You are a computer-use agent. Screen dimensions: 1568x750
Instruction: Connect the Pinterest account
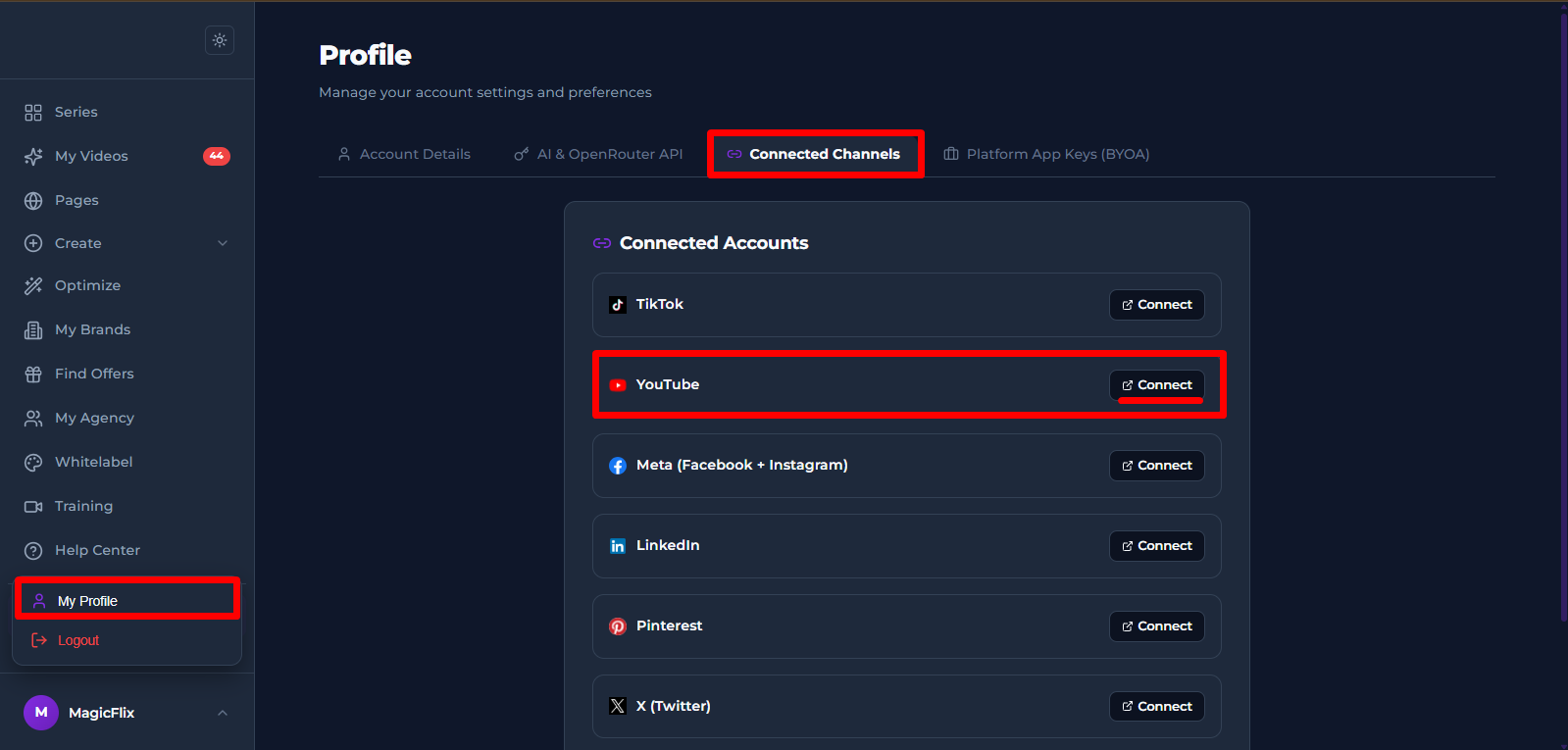(1157, 626)
